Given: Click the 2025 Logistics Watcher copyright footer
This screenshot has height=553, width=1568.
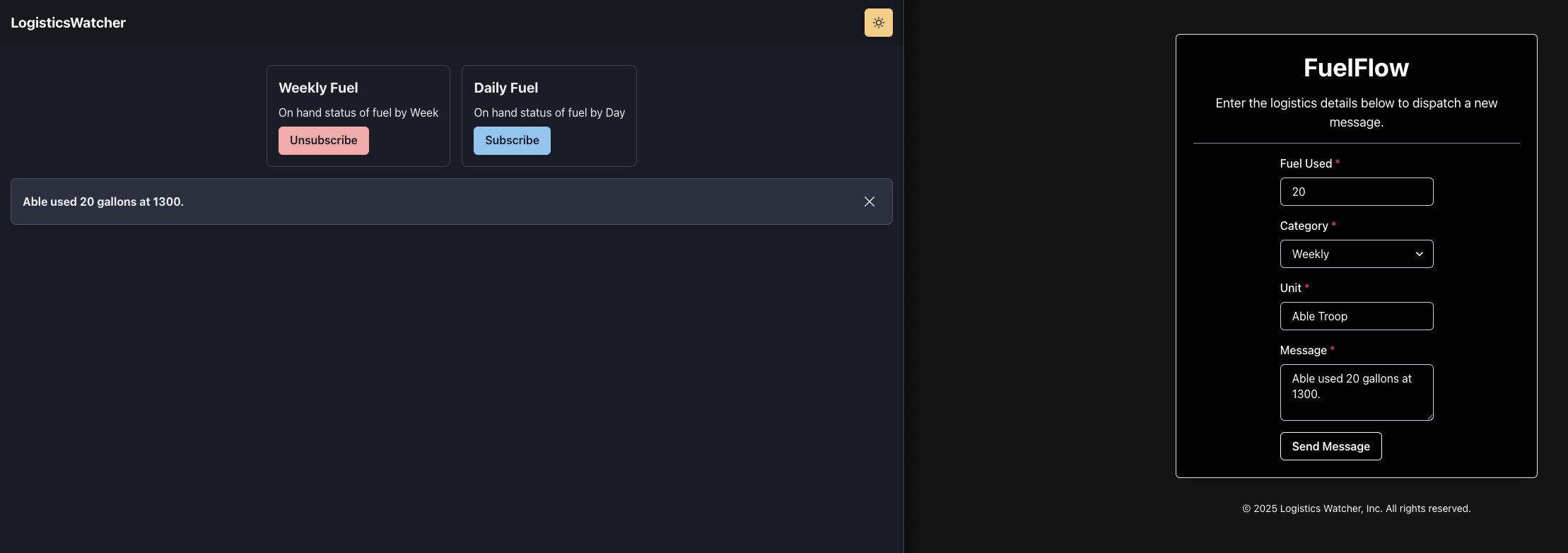Looking at the screenshot, I should click(1356, 508).
